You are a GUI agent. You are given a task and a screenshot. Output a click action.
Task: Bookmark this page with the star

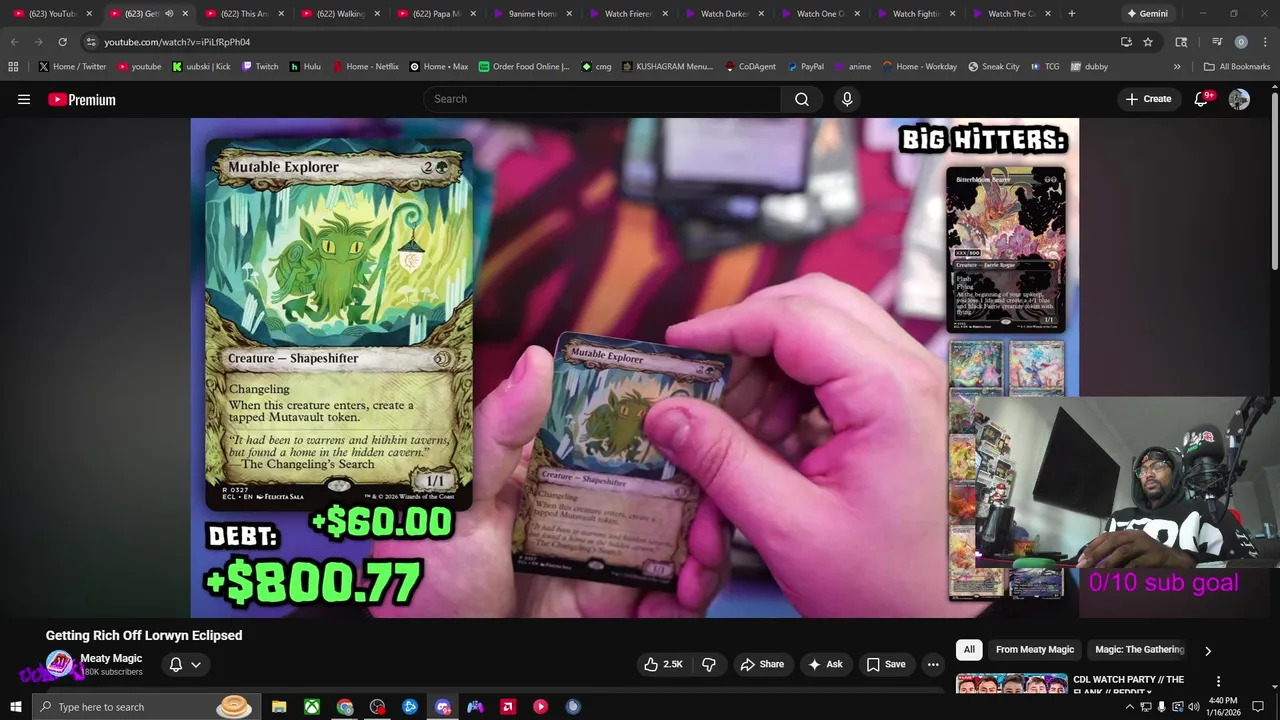[1148, 42]
